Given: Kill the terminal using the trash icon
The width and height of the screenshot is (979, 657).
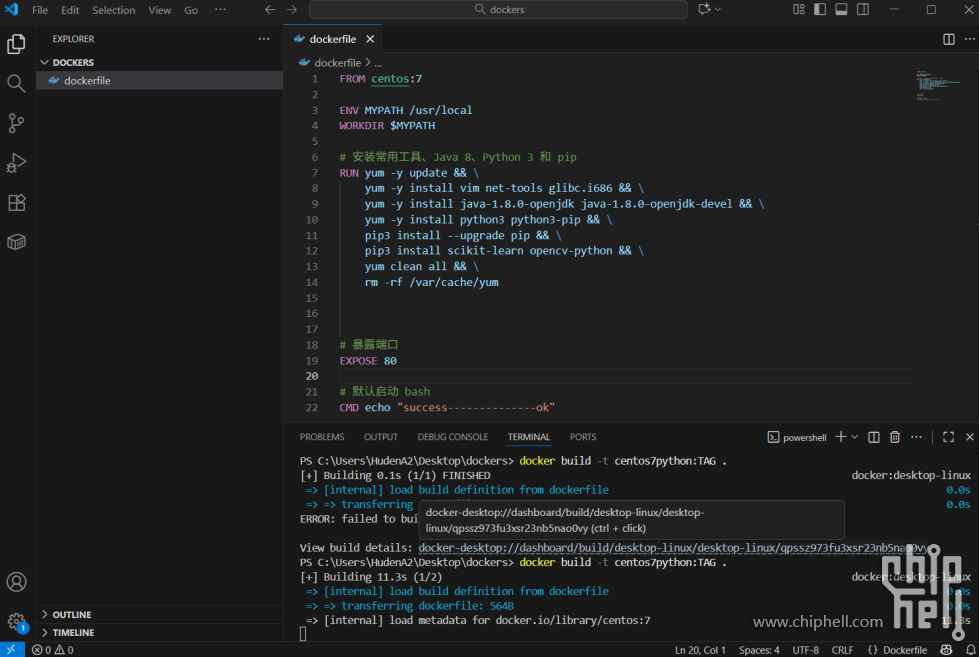Looking at the screenshot, I should 895,437.
